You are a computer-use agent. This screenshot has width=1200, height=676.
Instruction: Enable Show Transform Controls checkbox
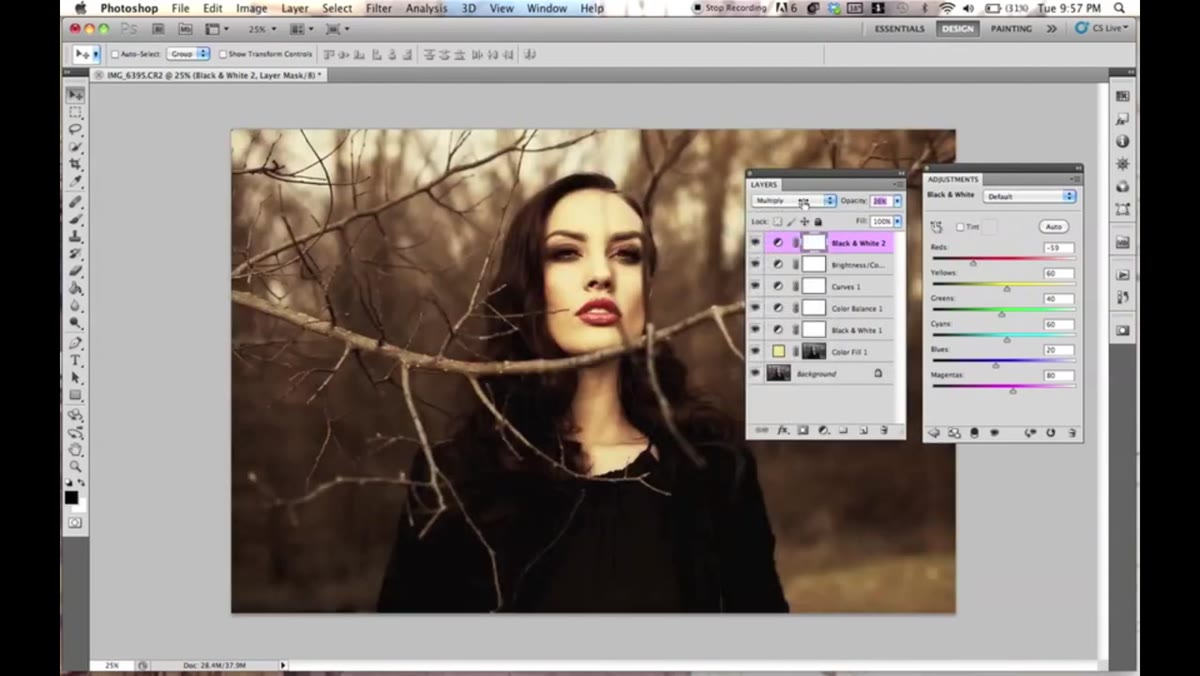(x=223, y=54)
